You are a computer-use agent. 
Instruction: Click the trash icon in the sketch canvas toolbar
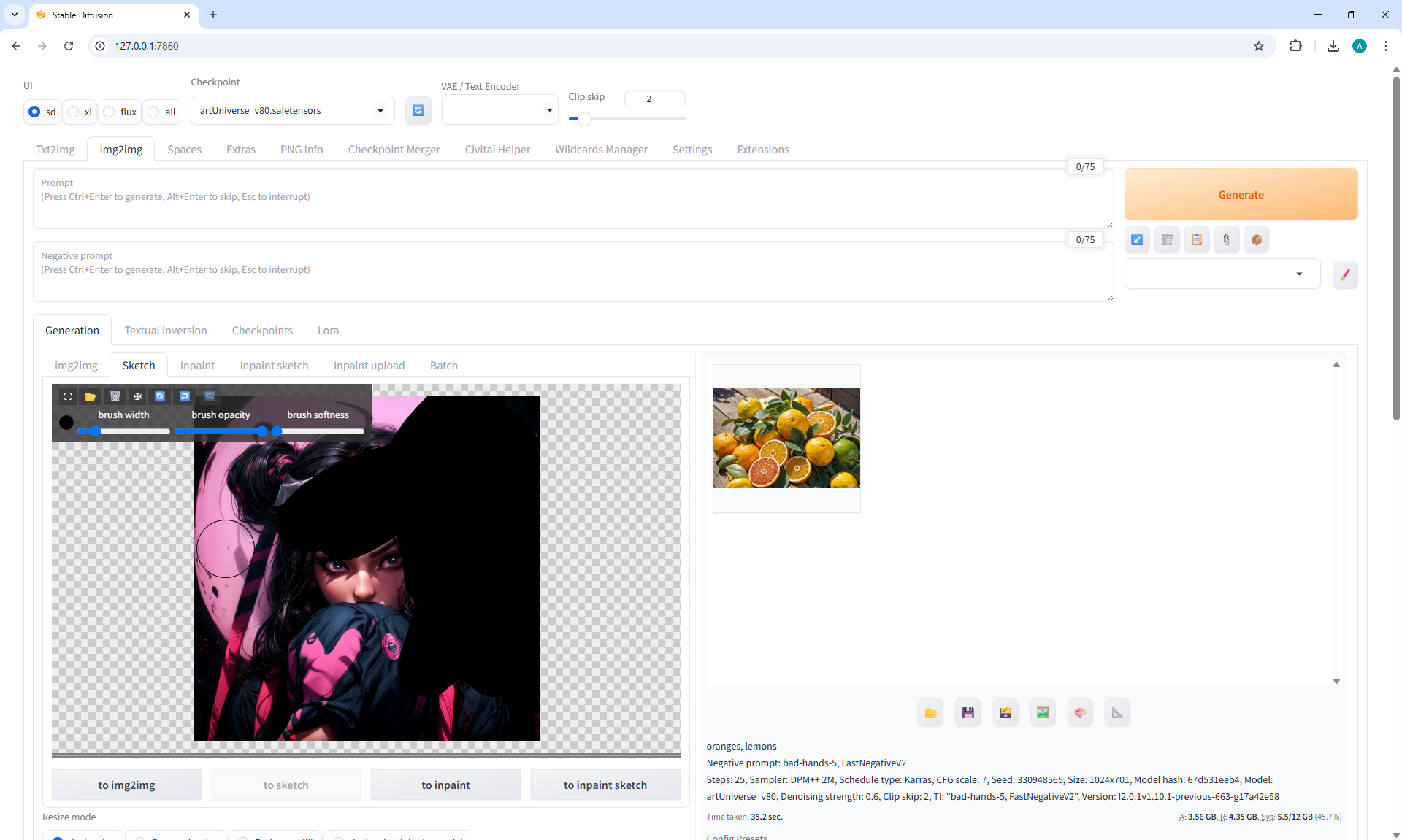coord(115,396)
